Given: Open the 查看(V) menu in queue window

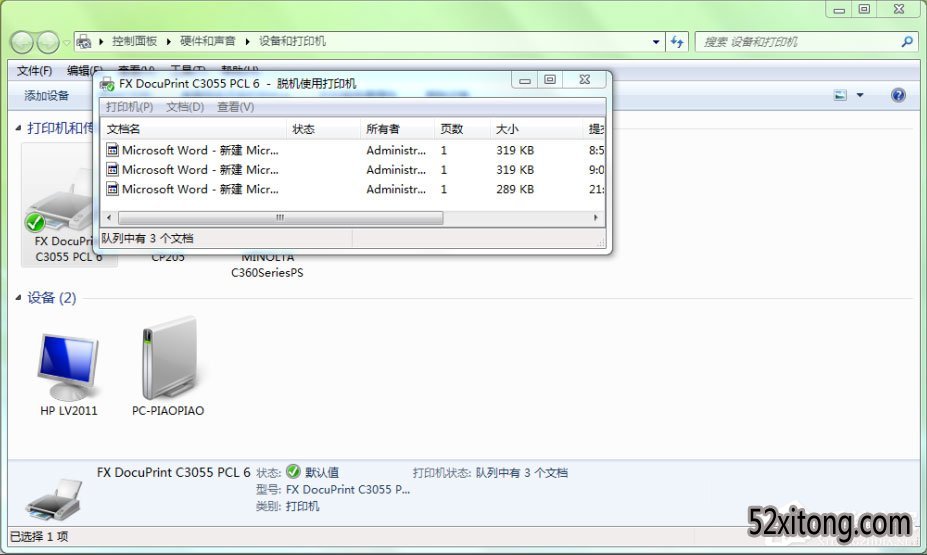Looking at the screenshot, I should [235, 107].
